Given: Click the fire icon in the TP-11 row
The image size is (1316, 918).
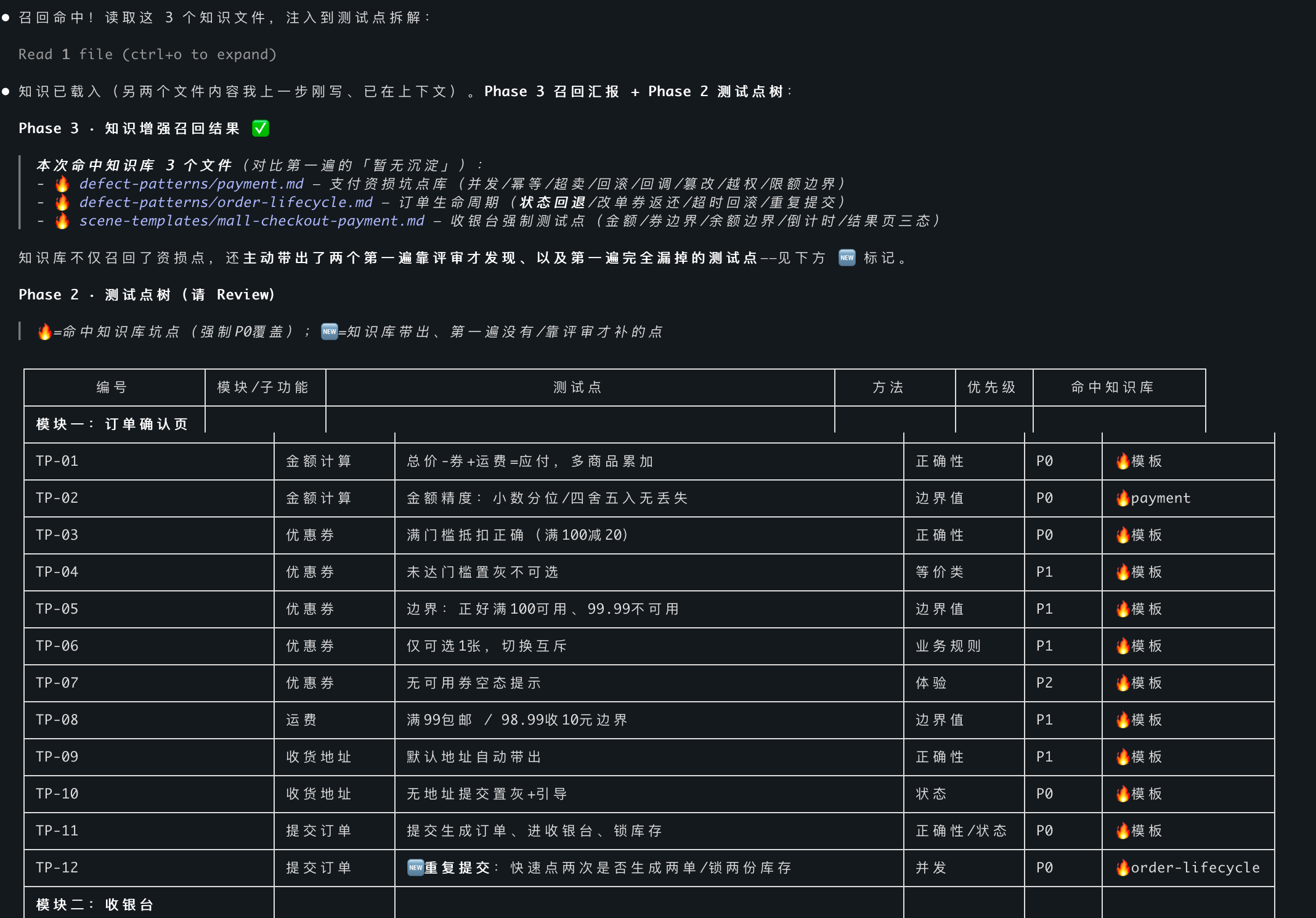Looking at the screenshot, I should coord(1123,831).
